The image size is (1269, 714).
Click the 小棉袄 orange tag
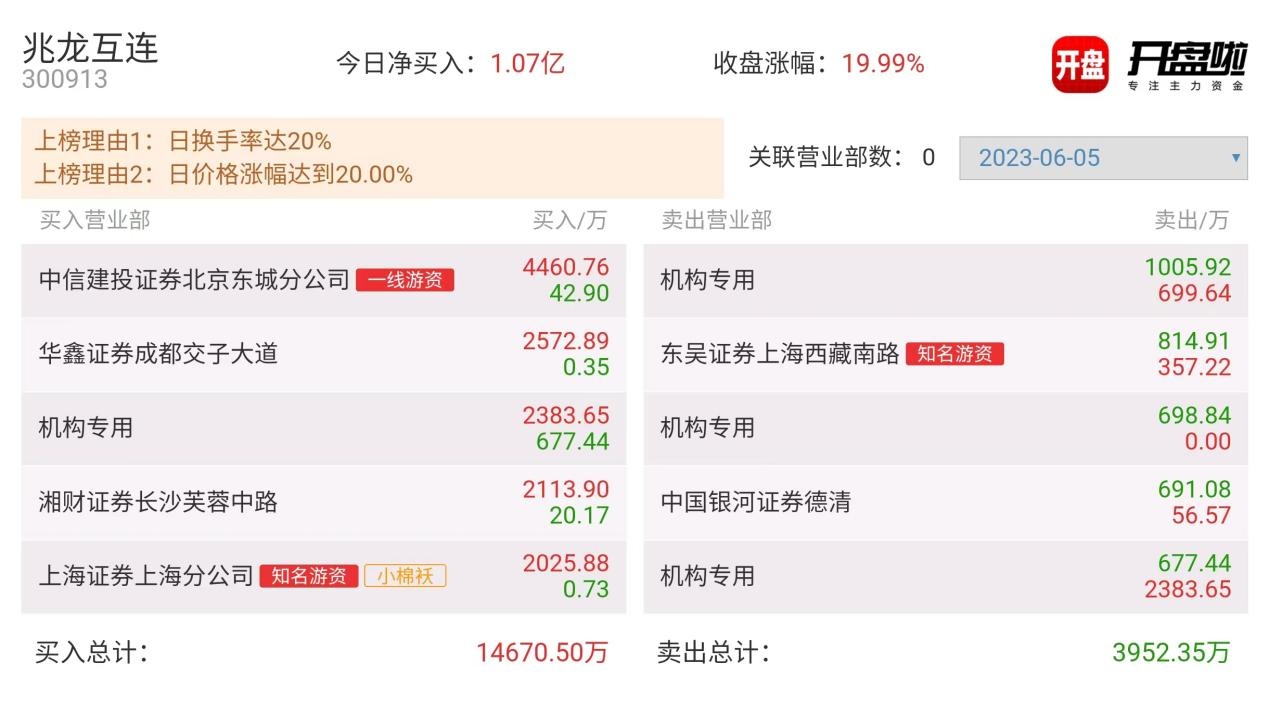pyautogui.click(x=405, y=576)
